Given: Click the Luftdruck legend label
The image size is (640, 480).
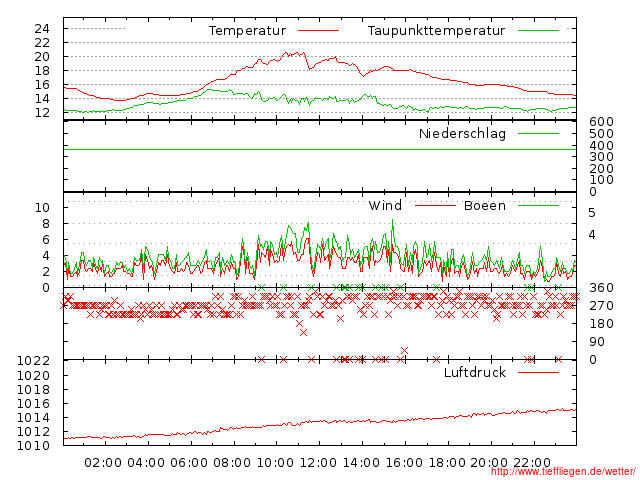Looking at the screenshot, I should pos(475,372).
